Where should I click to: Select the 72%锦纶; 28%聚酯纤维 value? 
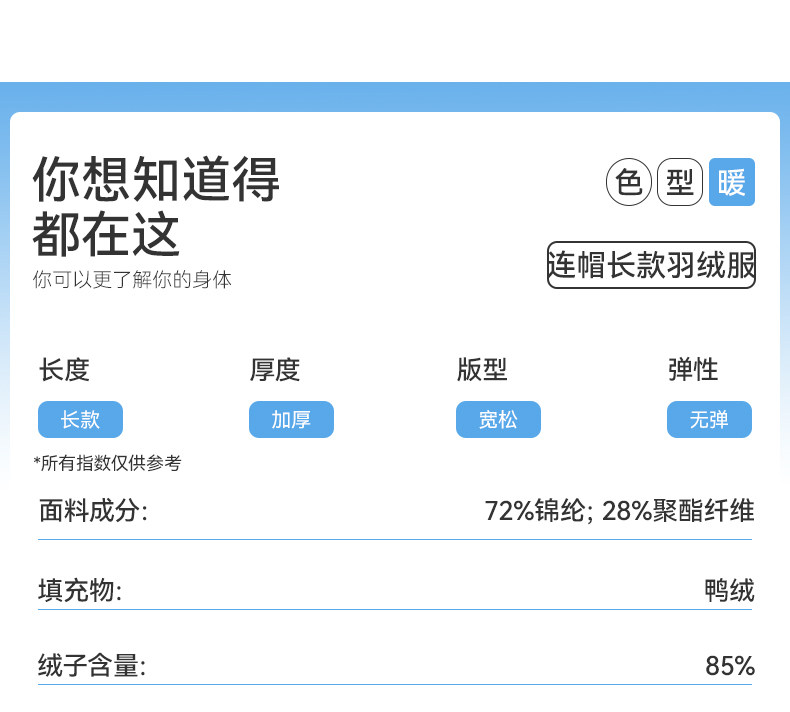[x=619, y=512]
